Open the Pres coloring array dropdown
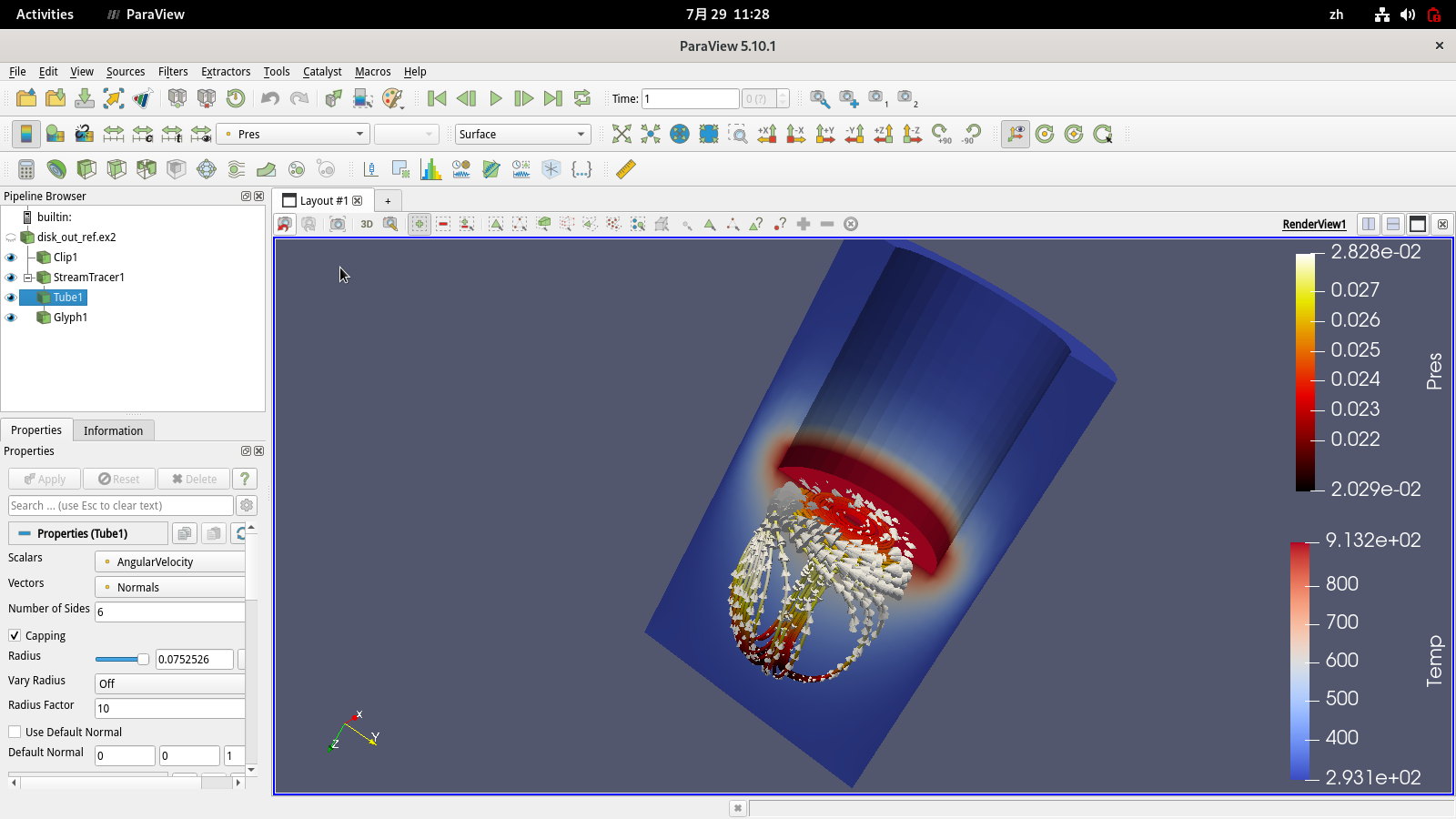This screenshot has width=1456, height=819. pyautogui.click(x=294, y=135)
